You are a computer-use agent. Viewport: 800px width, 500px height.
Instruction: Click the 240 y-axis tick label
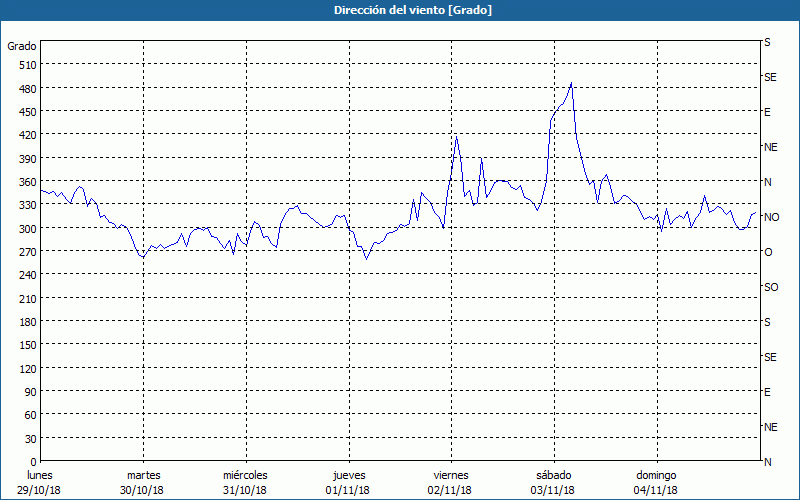pyautogui.click(x=28, y=275)
